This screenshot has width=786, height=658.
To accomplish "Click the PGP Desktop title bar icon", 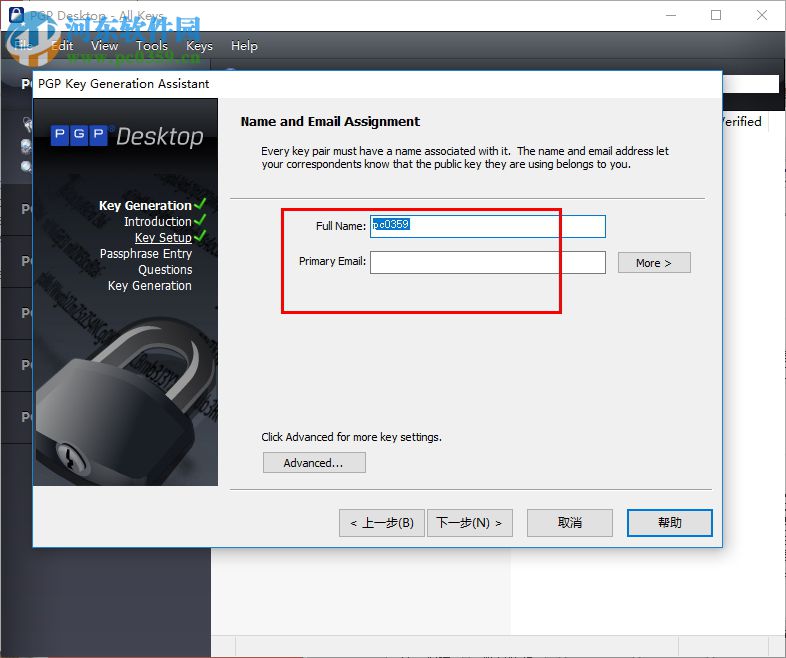I will [17, 14].
